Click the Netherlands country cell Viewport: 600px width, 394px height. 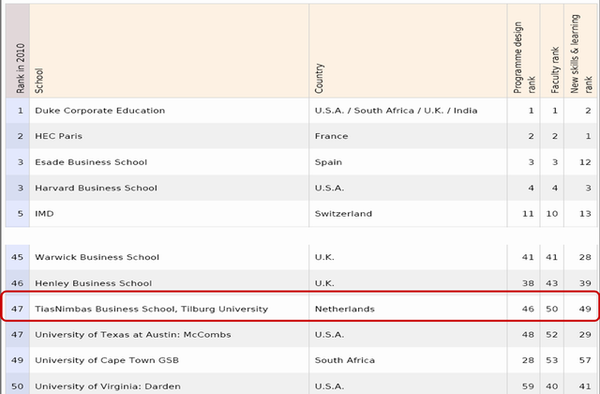click(x=344, y=309)
